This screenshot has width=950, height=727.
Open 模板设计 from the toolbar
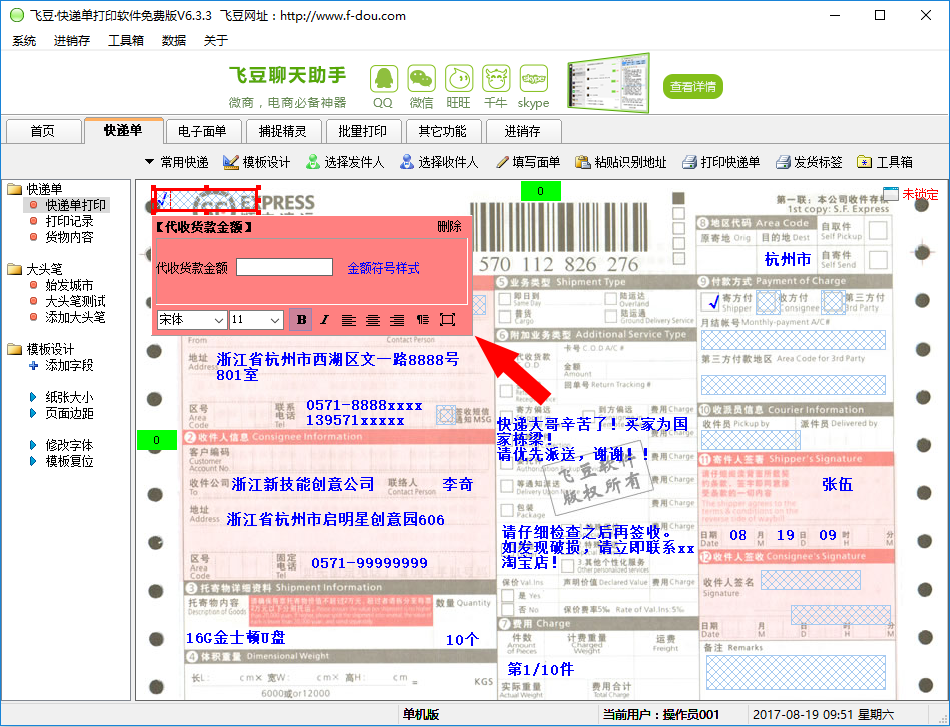click(256, 162)
